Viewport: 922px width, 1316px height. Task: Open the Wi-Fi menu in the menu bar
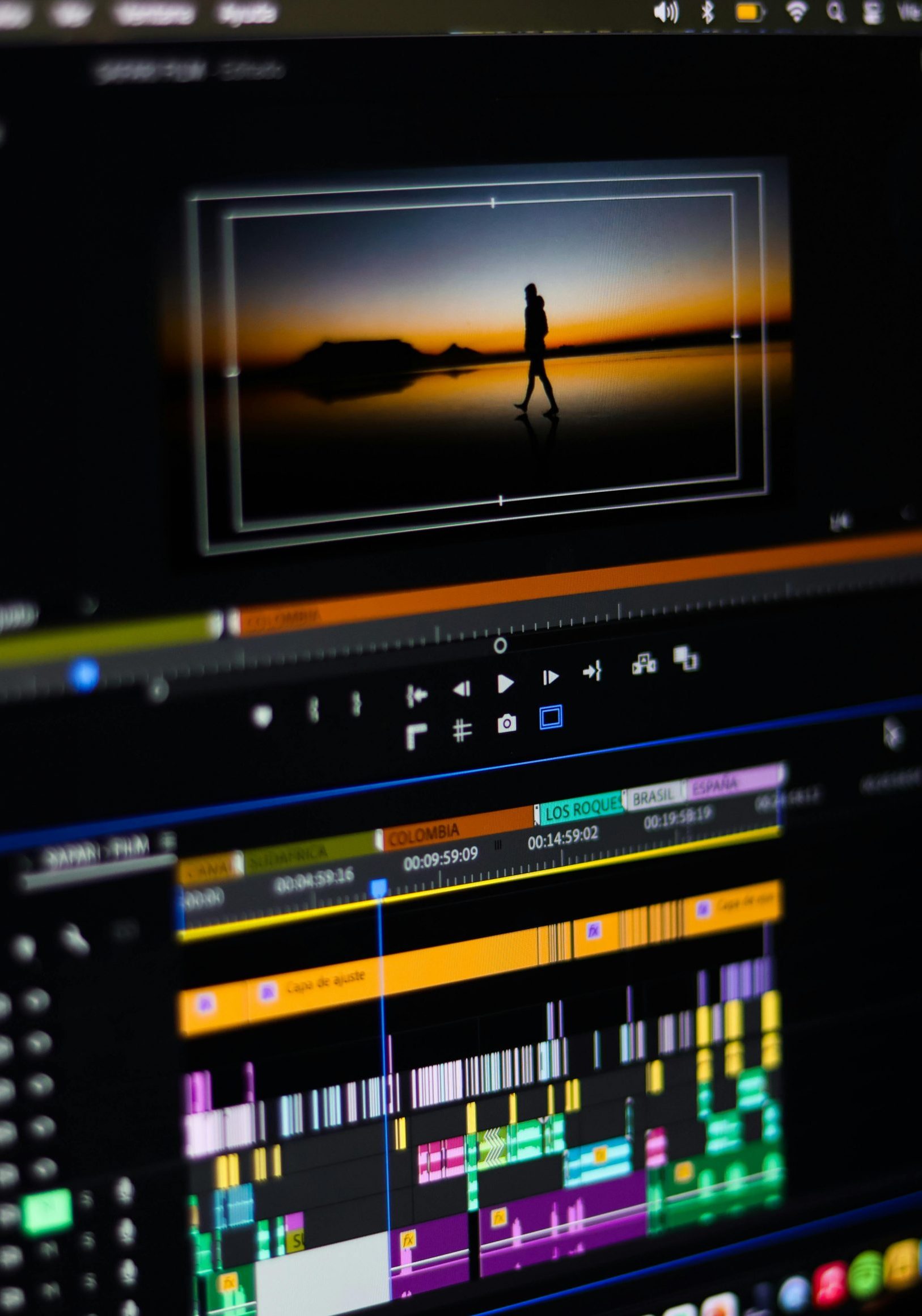tap(796, 11)
